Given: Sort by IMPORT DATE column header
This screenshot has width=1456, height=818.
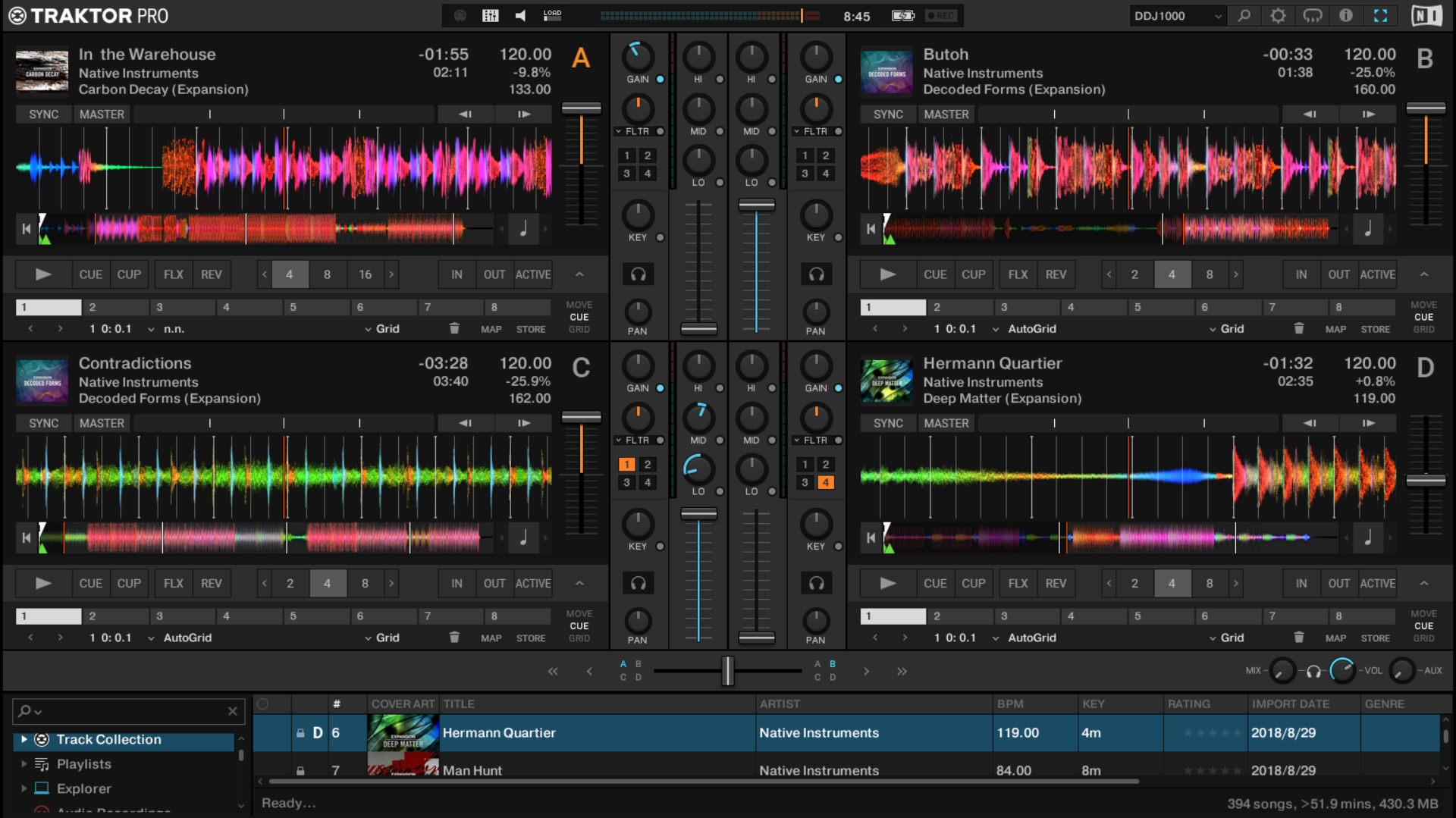Looking at the screenshot, I should tap(1304, 704).
